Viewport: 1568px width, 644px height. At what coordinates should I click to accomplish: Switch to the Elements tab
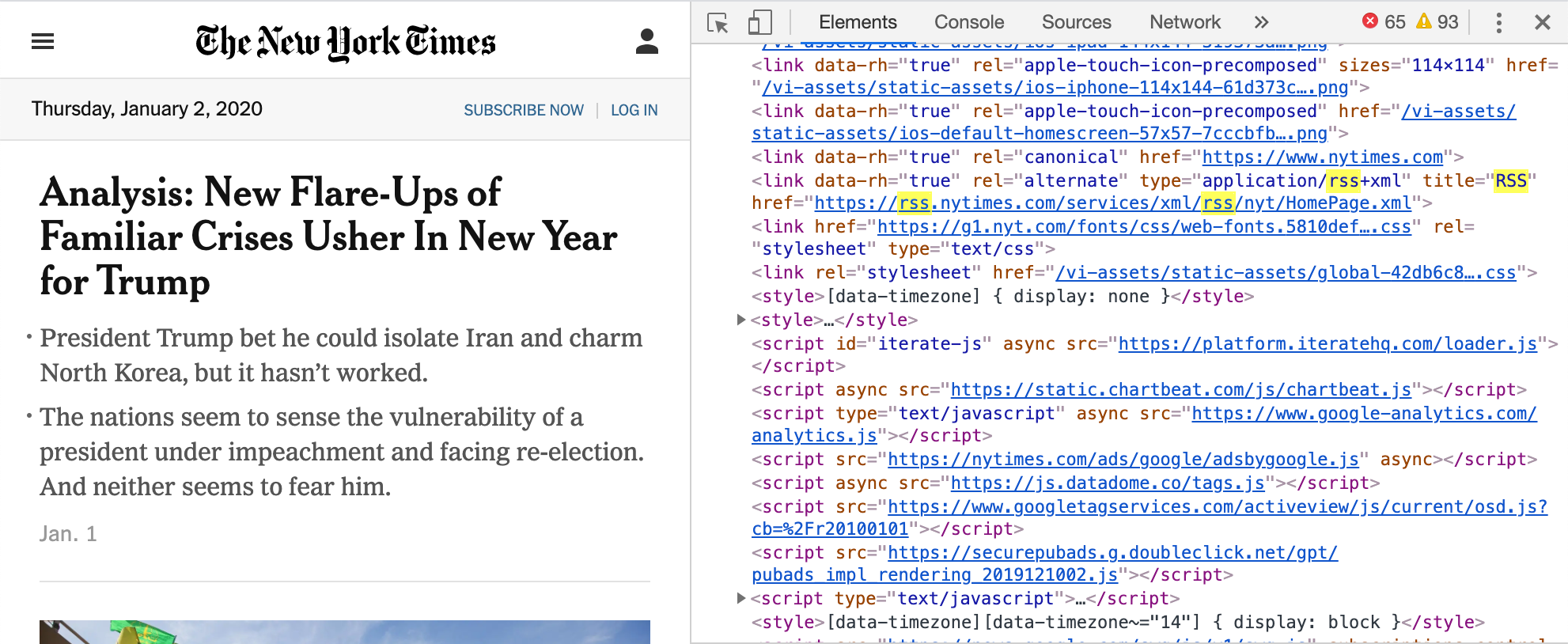[858, 22]
